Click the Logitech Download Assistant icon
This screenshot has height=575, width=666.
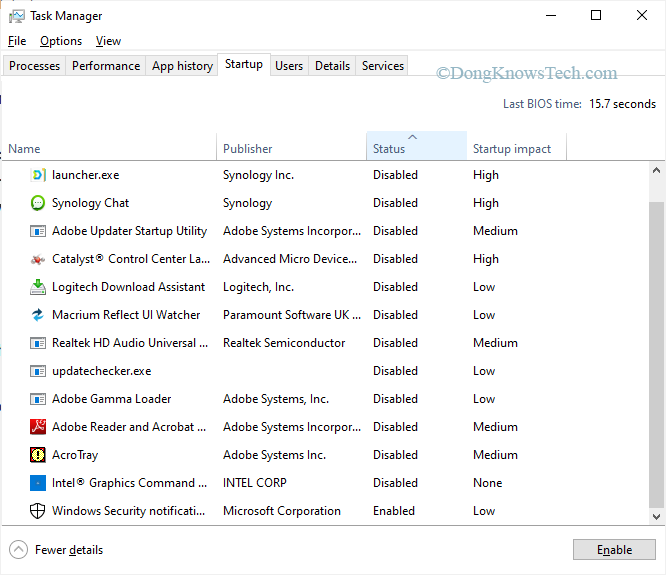pos(38,287)
